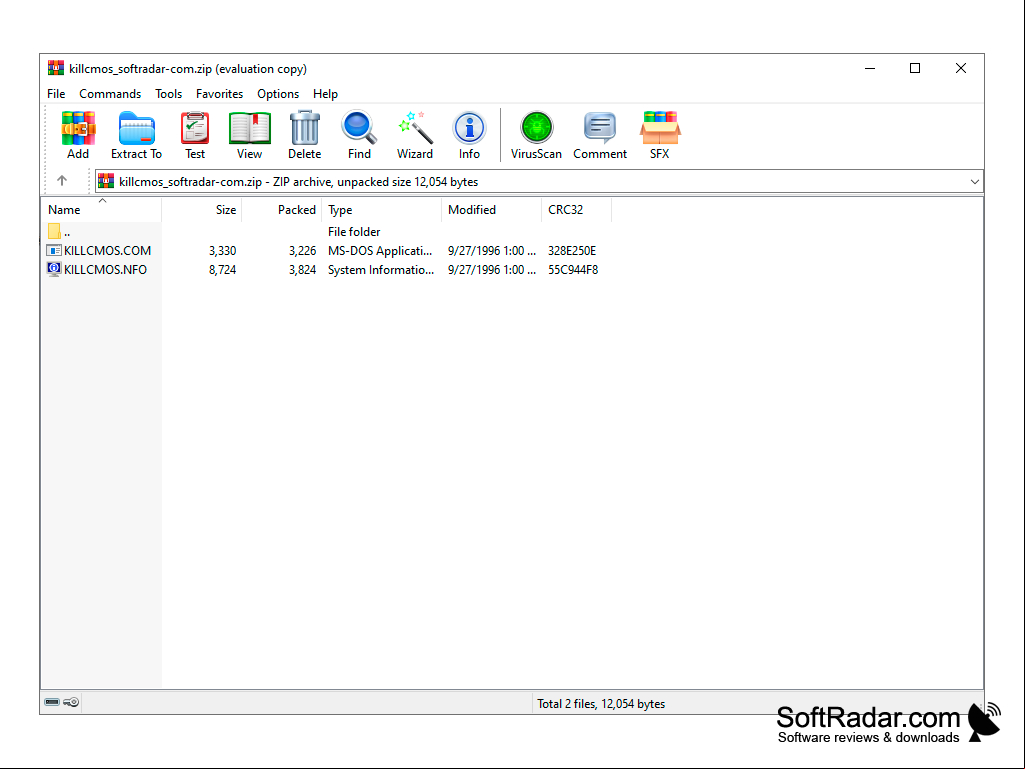Close the WinRAR window
This screenshot has width=1025, height=769.
pyautogui.click(x=960, y=68)
